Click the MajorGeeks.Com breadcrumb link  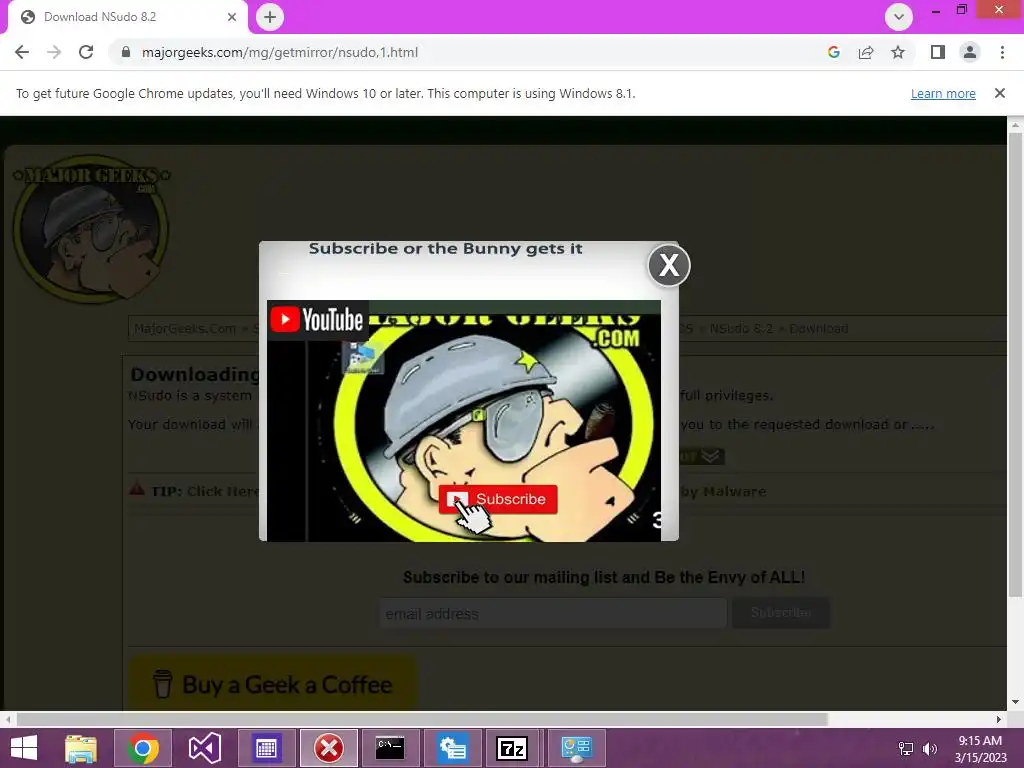click(185, 328)
